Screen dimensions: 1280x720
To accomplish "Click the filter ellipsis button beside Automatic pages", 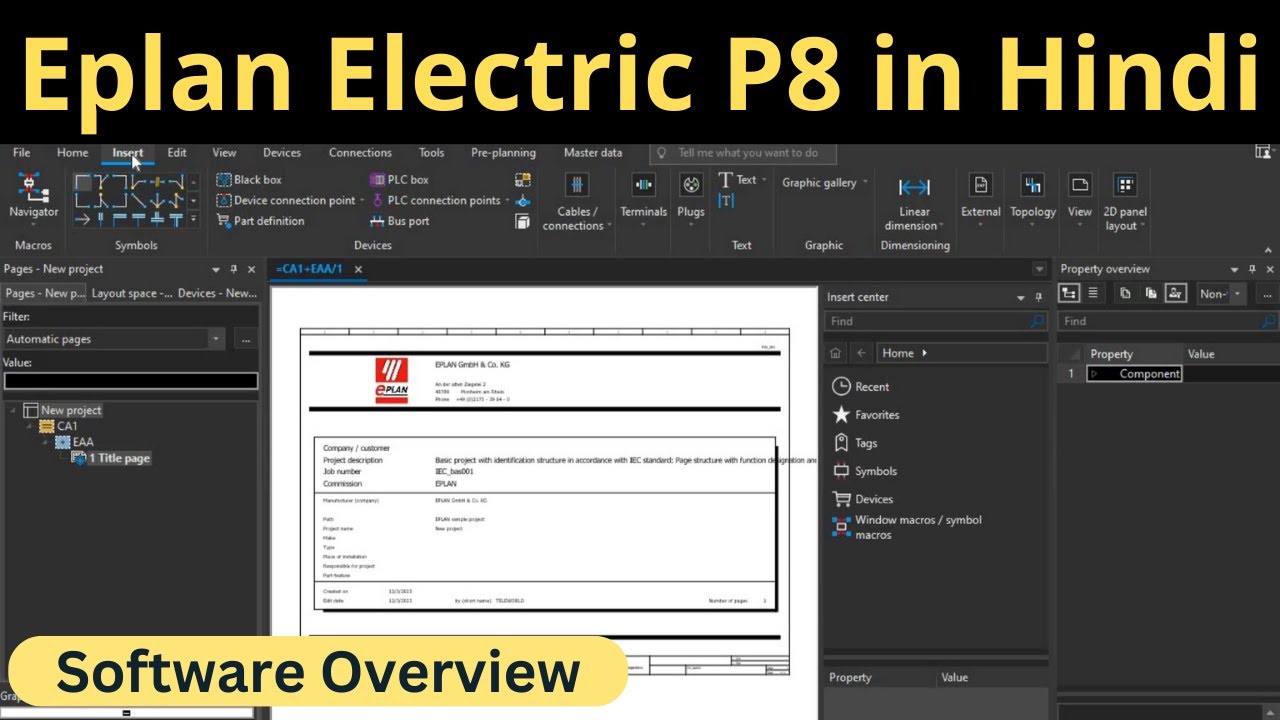I will pos(246,339).
